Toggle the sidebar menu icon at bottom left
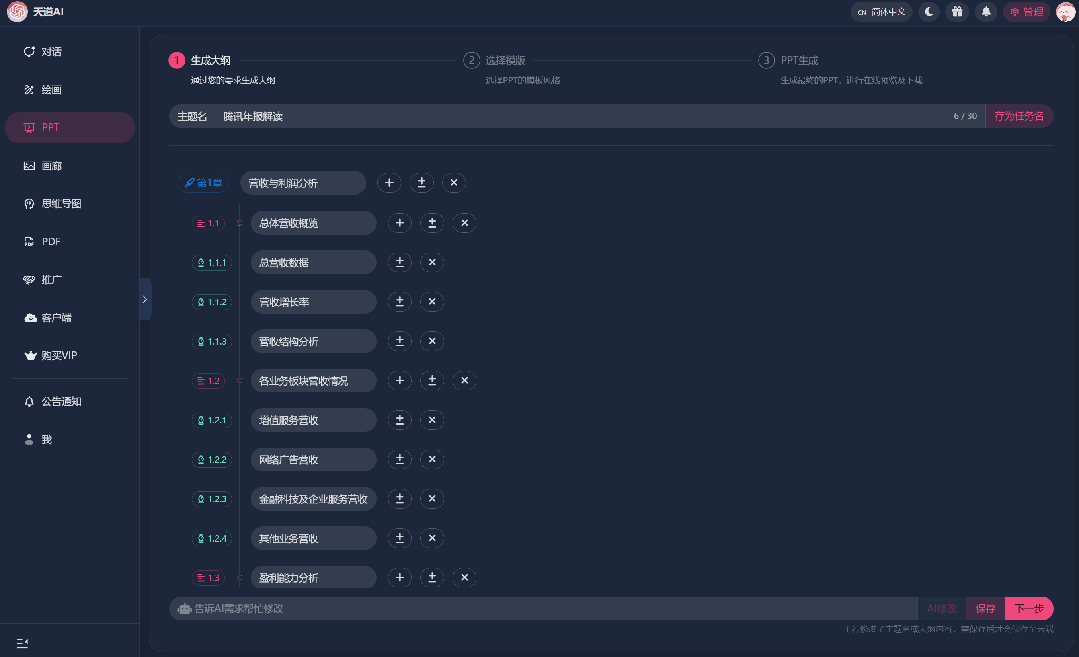1079x657 pixels. pyautogui.click(x=22, y=642)
